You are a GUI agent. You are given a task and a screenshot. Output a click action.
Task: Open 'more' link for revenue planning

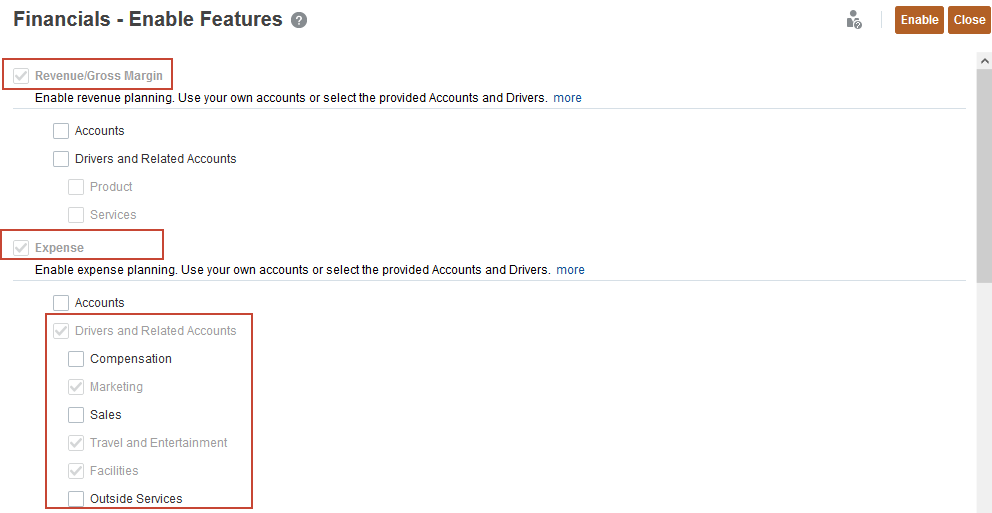tap(568, 98)
